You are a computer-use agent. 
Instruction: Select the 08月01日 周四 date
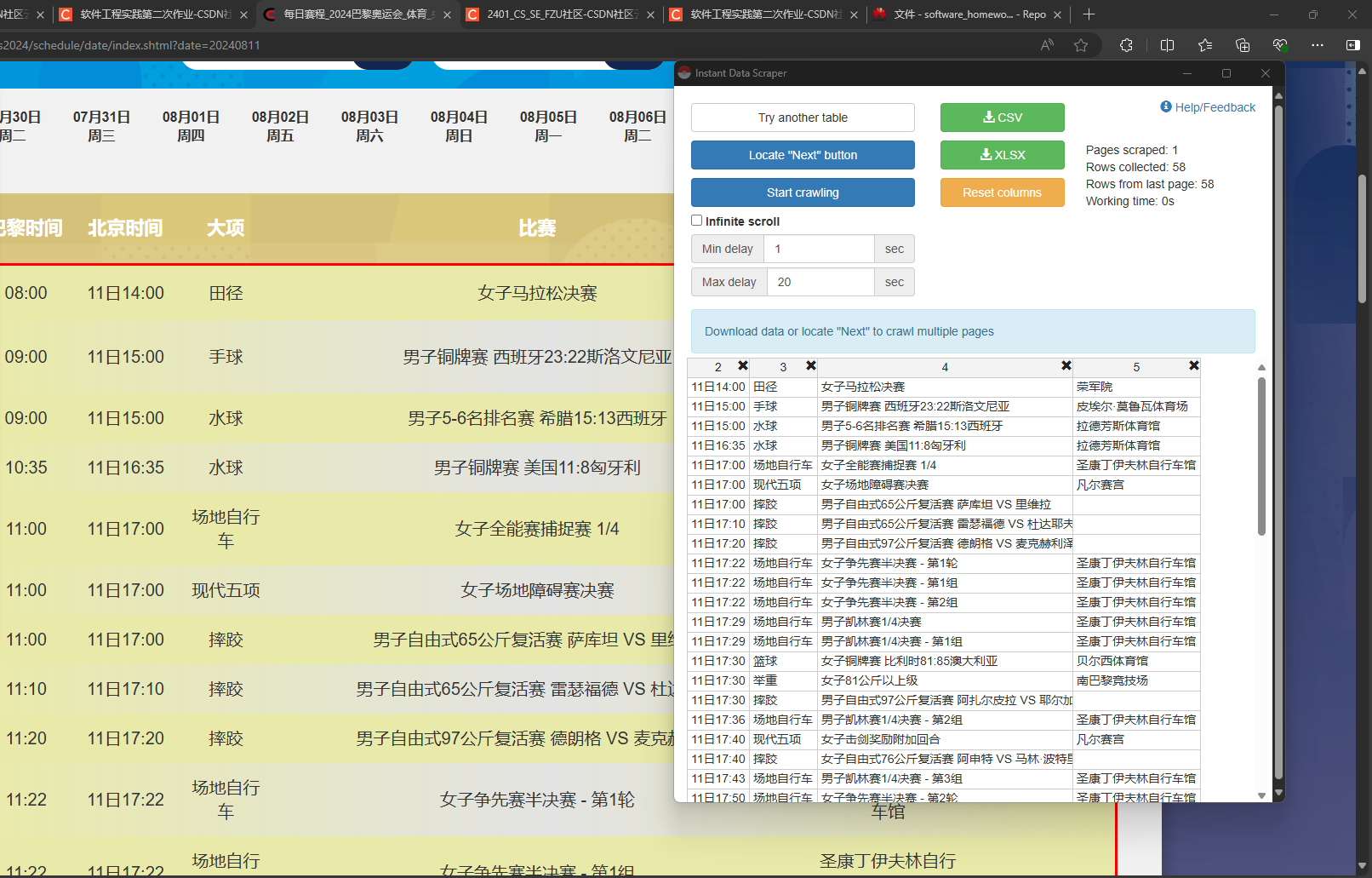pyautogui.click(x=191, y=126)
